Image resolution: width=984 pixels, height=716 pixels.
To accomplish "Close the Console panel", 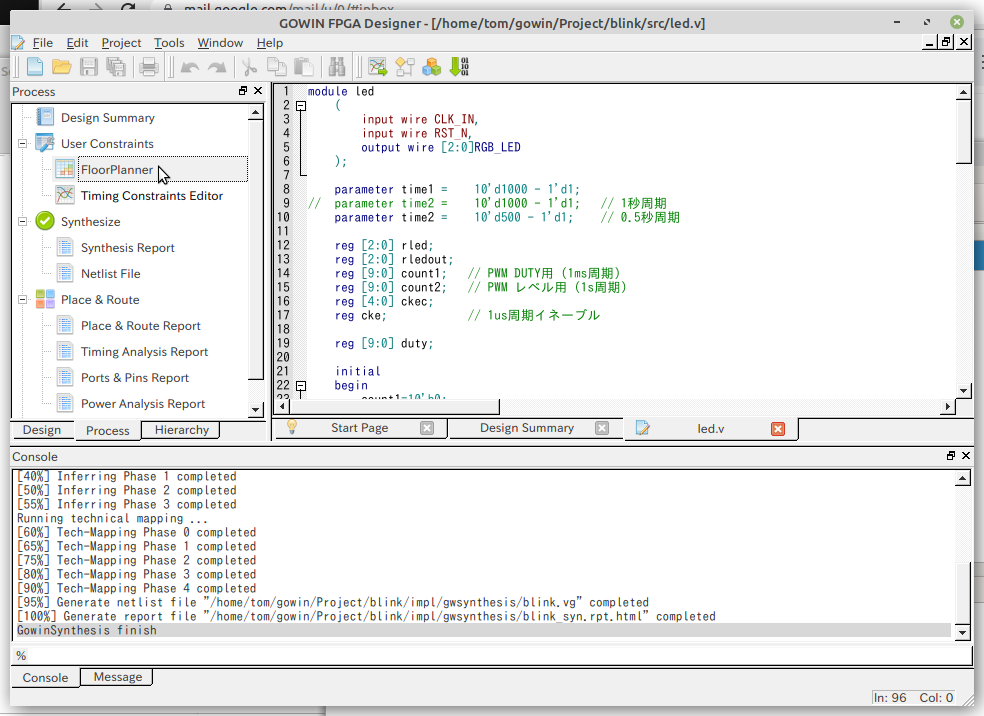I will (966, 456).
